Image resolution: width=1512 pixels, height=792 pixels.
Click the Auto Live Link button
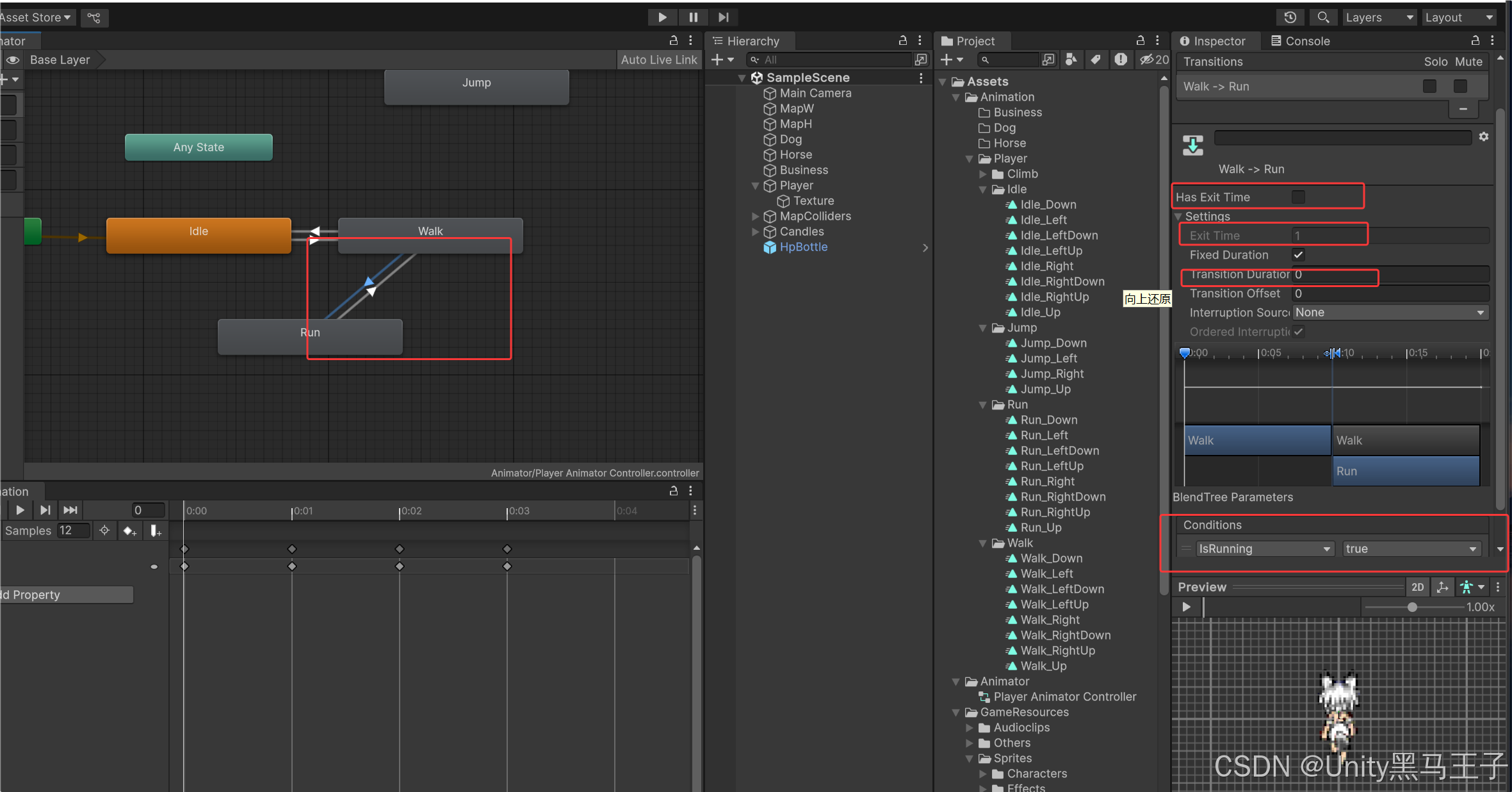tap(658, 60)
